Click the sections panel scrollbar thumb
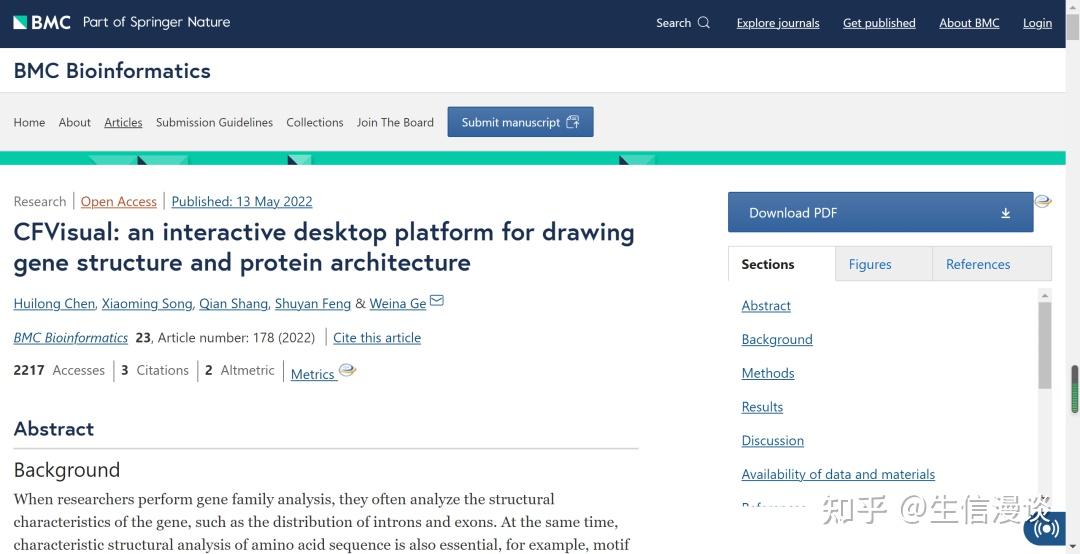1080x554 pixels. point(1045,345)
